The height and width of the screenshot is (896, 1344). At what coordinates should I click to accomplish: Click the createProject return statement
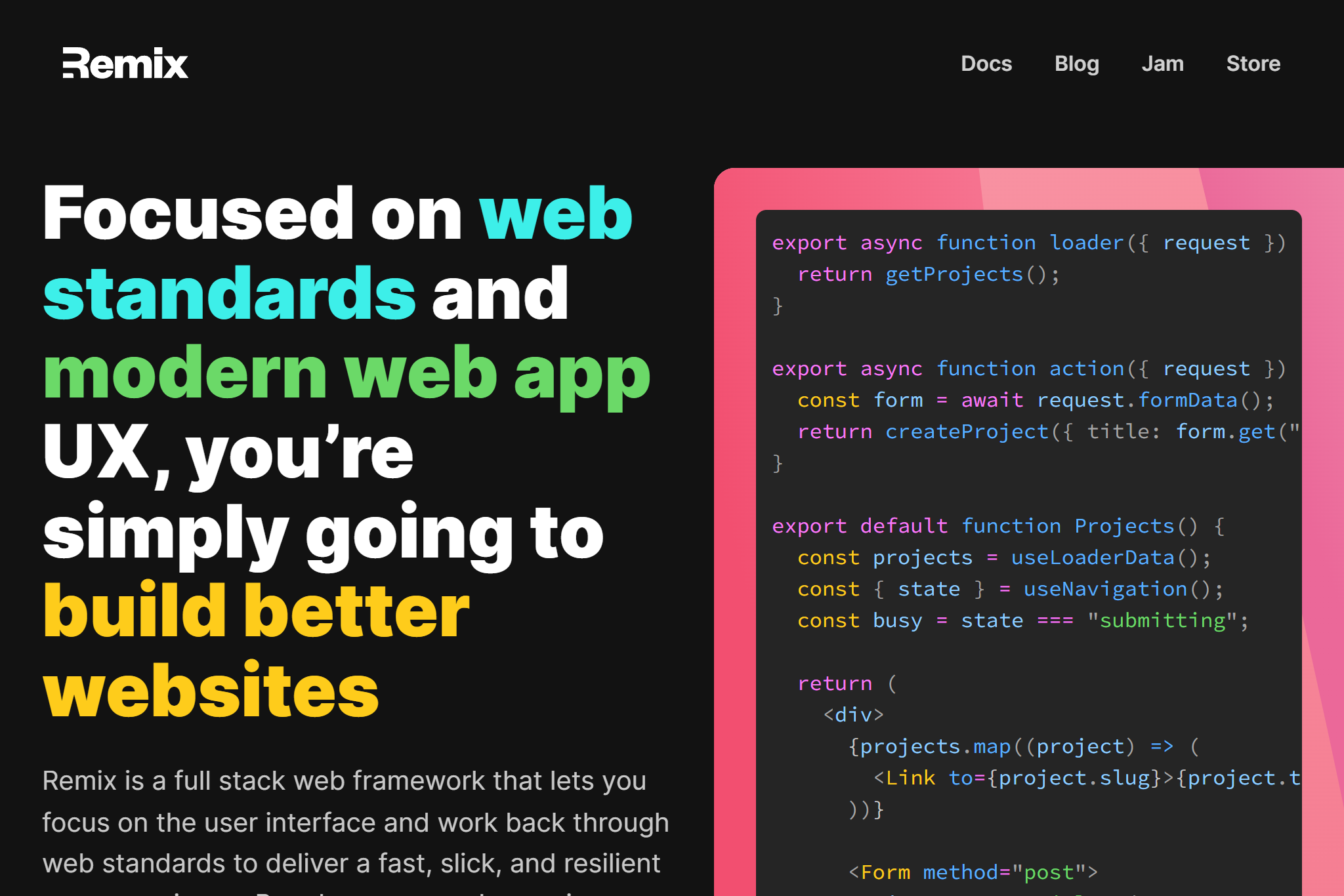(x=1047, y=432)
